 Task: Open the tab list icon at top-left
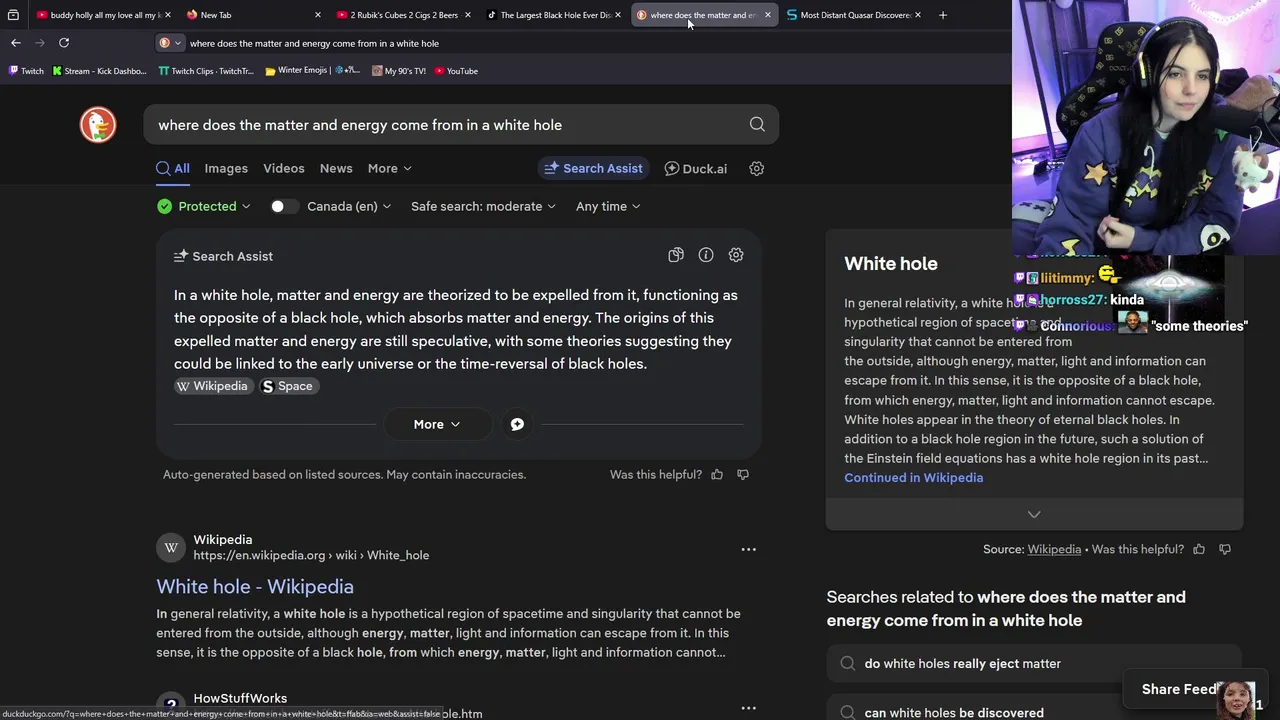pyautogui.click(x=13, y=15)
